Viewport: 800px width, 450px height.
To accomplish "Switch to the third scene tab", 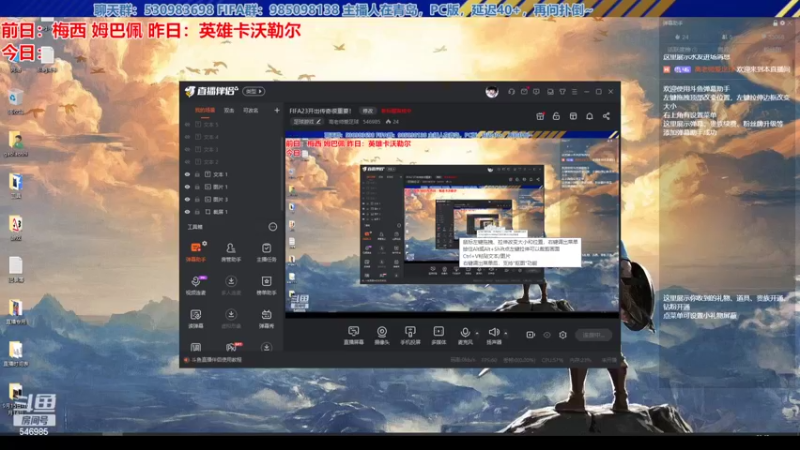I will coord(250,110).
